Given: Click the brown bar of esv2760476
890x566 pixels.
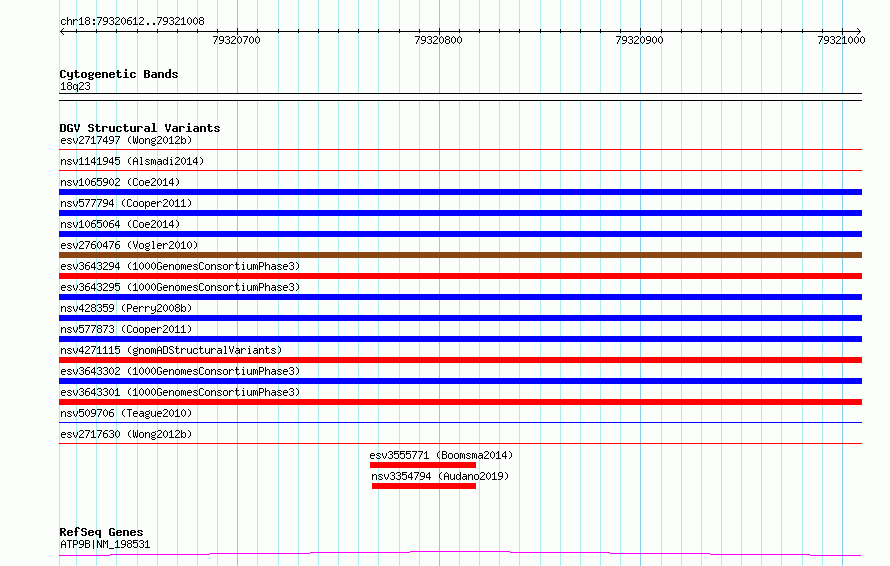Looking at the screenshot, I should point(460,255).
